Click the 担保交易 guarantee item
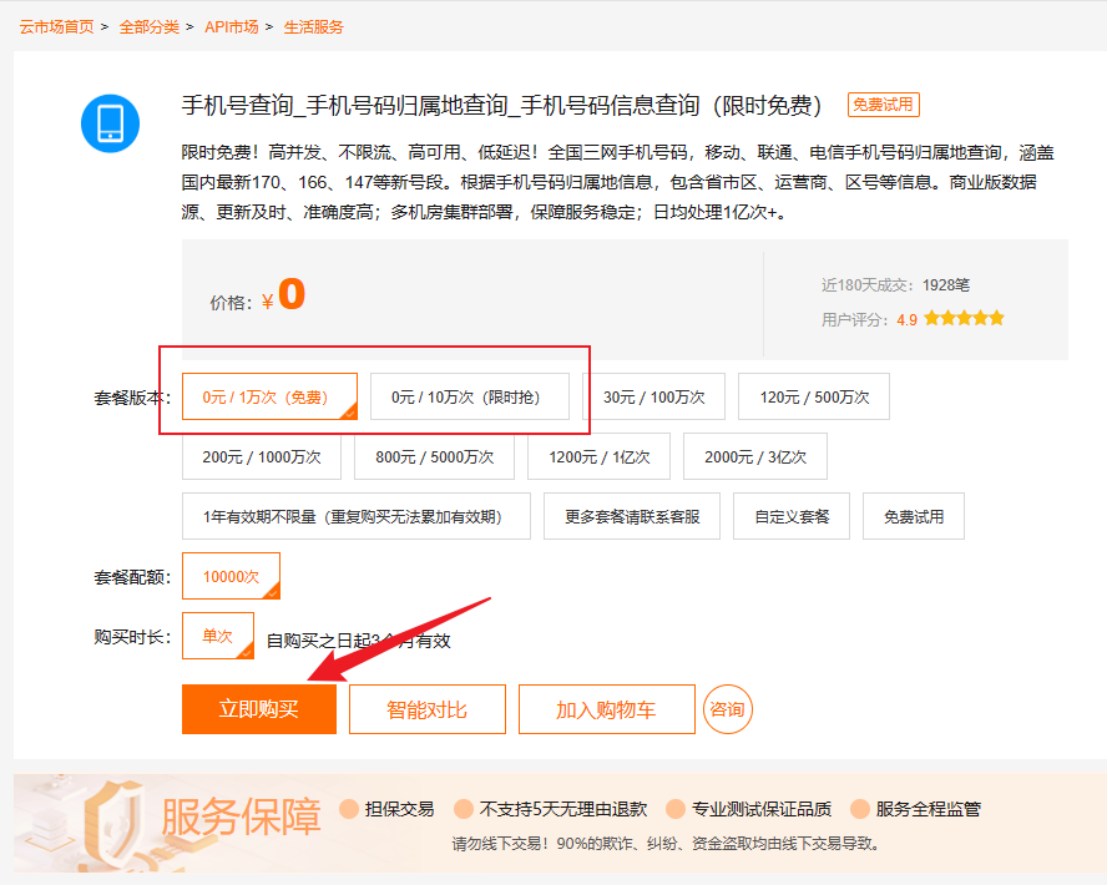The width and height of the screenshot is (1108, 886). 387,809
